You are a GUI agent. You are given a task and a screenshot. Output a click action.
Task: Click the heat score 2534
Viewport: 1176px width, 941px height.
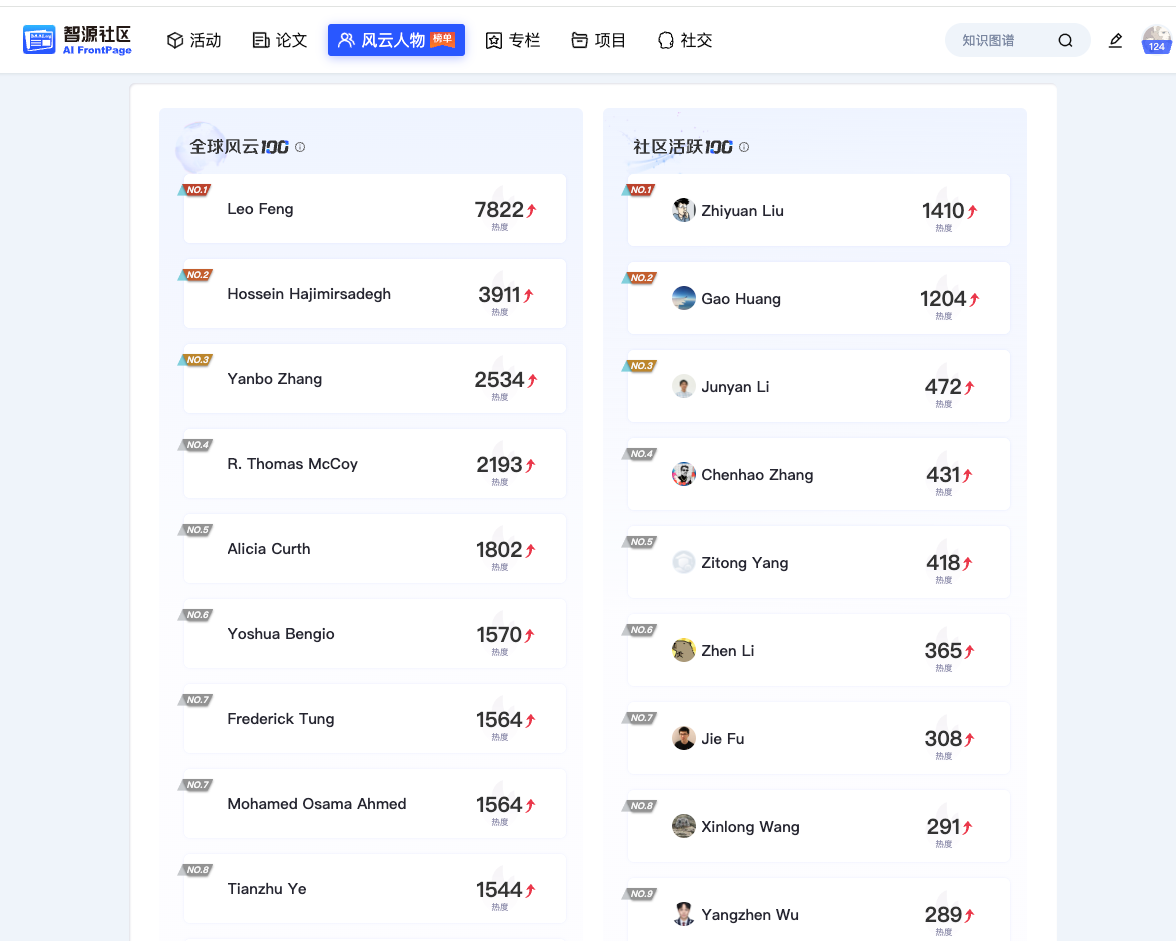click(x=499, y=379)
